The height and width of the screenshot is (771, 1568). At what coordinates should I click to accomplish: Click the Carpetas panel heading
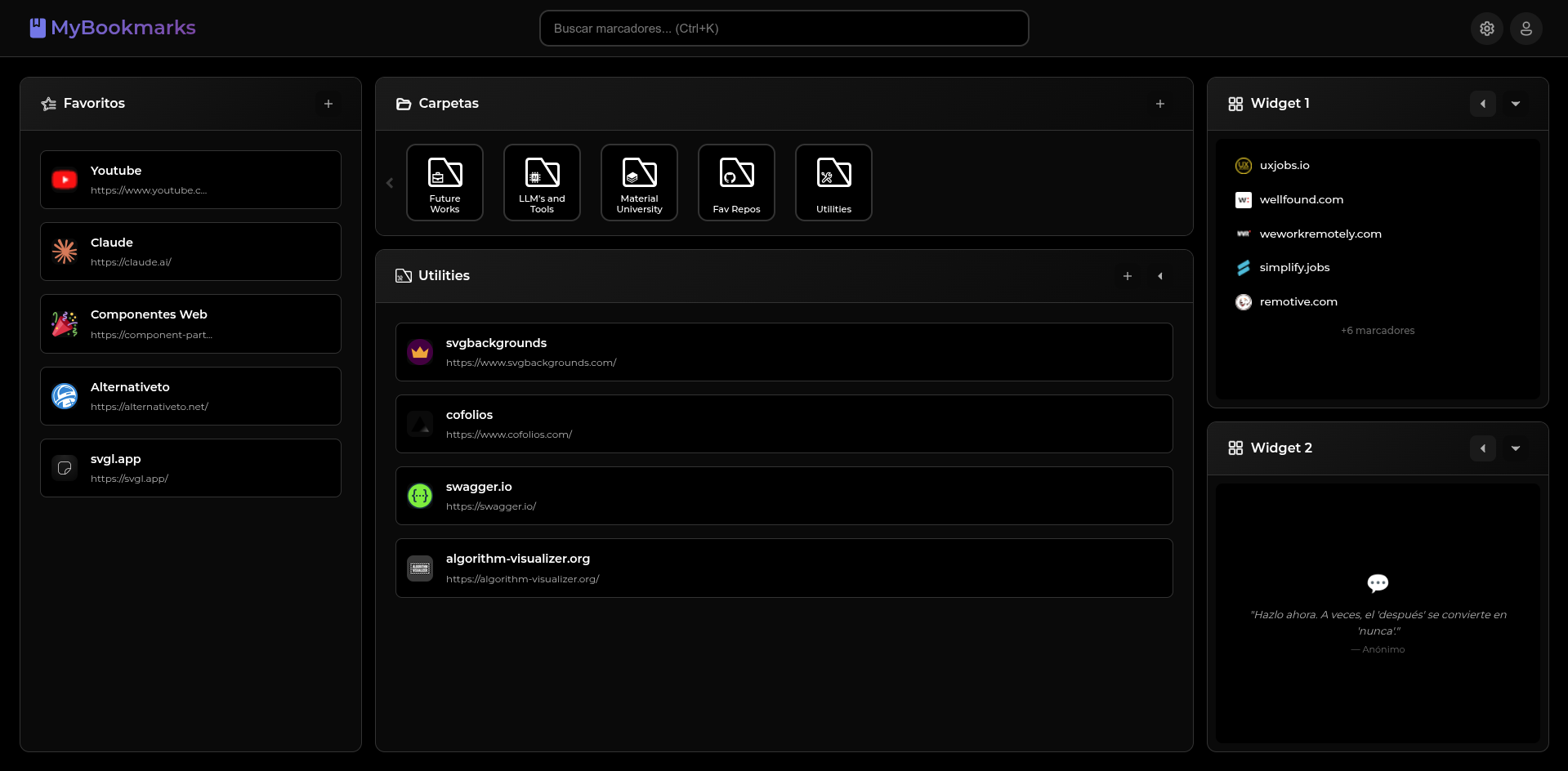pos(449,104)
